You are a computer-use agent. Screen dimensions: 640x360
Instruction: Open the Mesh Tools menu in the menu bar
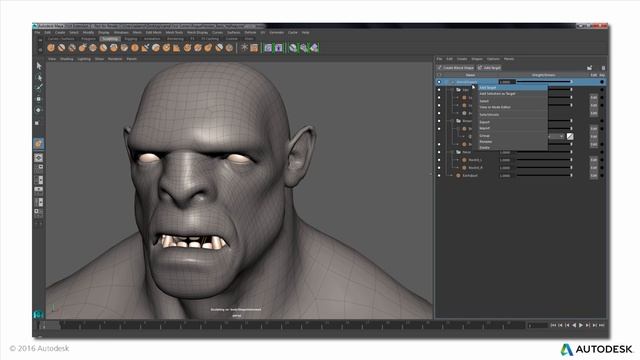(174, 32)
